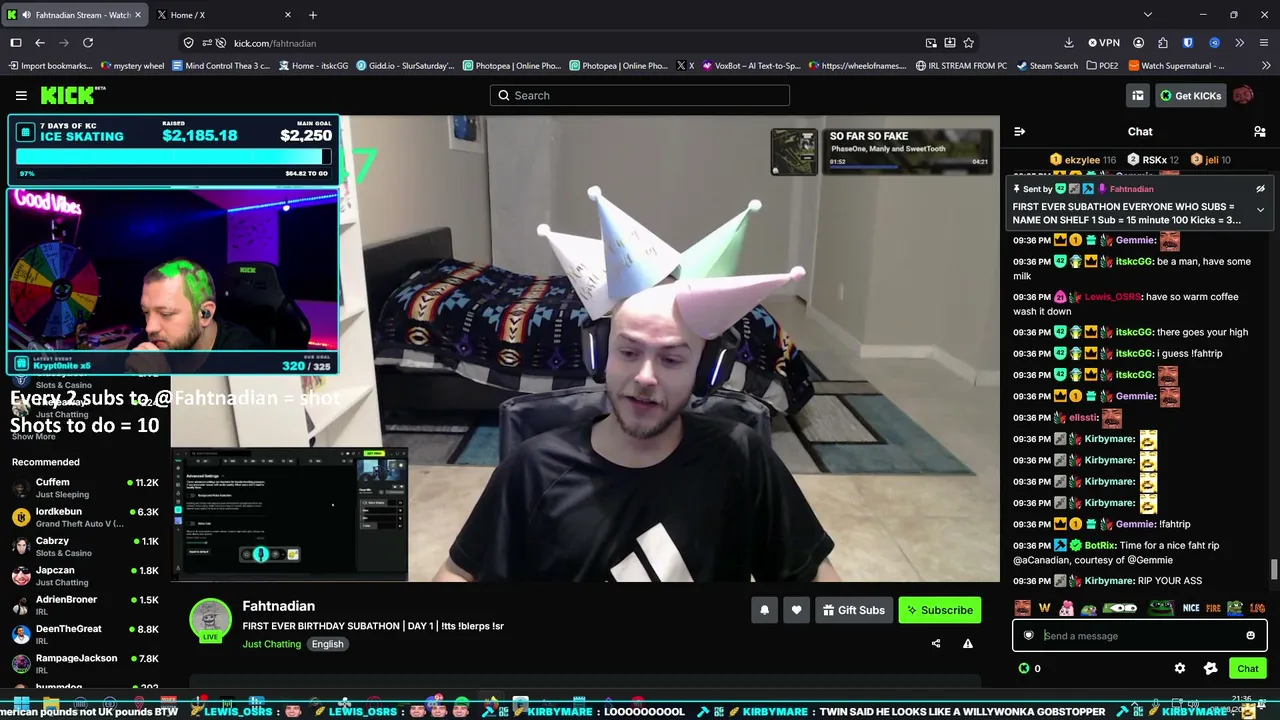Open the Kick dashboard panel icon
The height and width of the screenshot is (720, 1280).
pyautogui.click(x=1138, y=95)
